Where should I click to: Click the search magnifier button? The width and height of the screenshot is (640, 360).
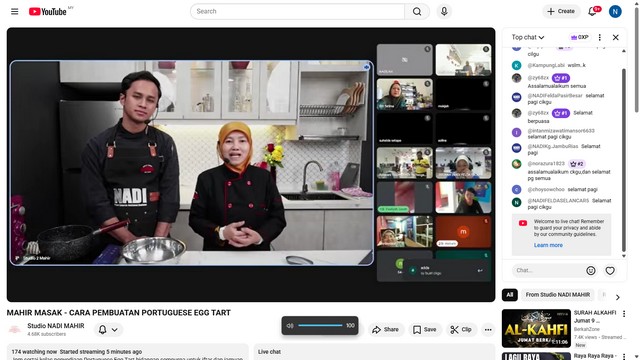pos(417,11)
